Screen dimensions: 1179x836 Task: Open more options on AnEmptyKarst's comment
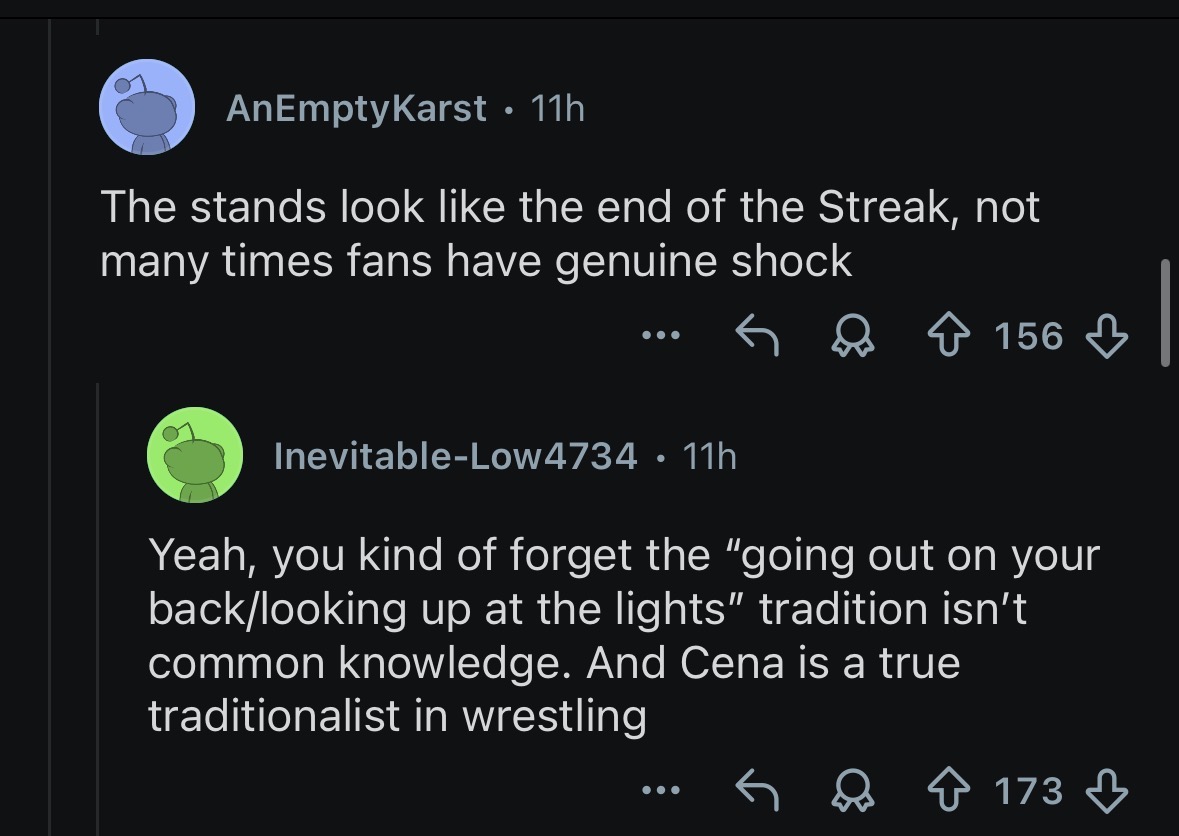662,336
